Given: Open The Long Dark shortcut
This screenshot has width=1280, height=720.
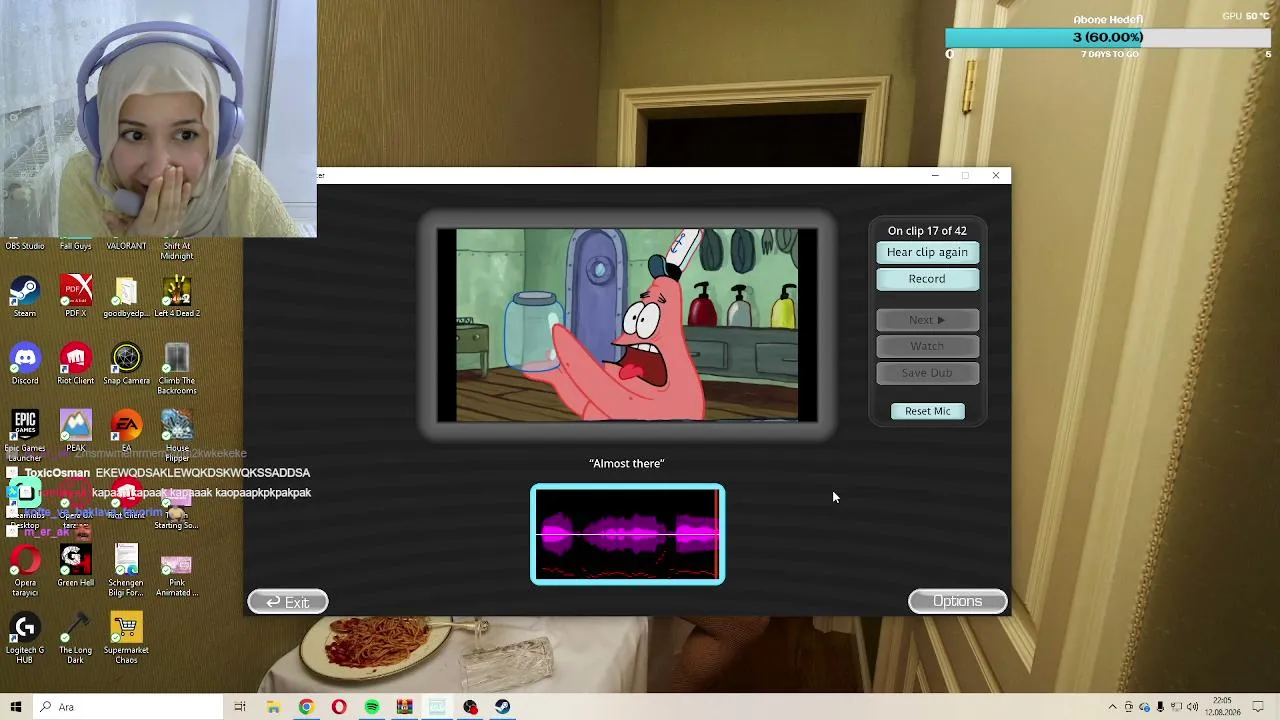Looking at the screenshot, I should coord(76,638).
